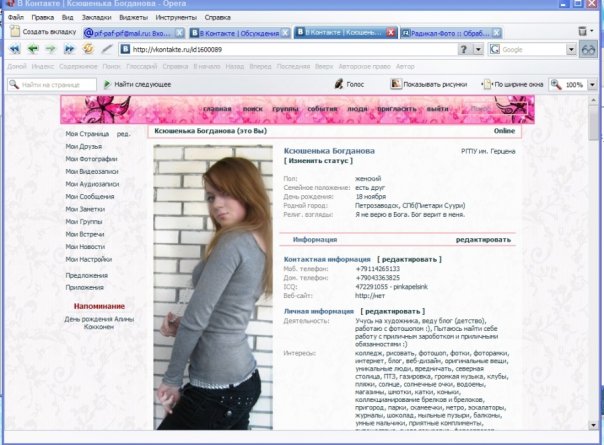Open группы in VK header
The image size is (604, 445).
click(285, 109)
